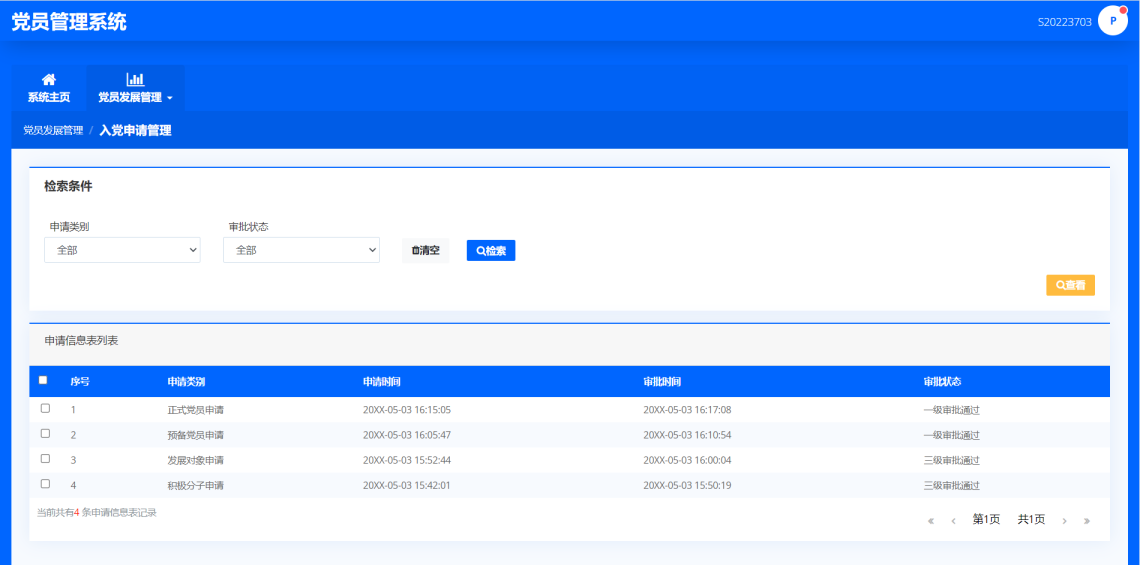The height and width of the screenshot is (565, 1140).
Task: Click application time 20XX-05-03 16:05:47
Action: click(x=407, y=435)
